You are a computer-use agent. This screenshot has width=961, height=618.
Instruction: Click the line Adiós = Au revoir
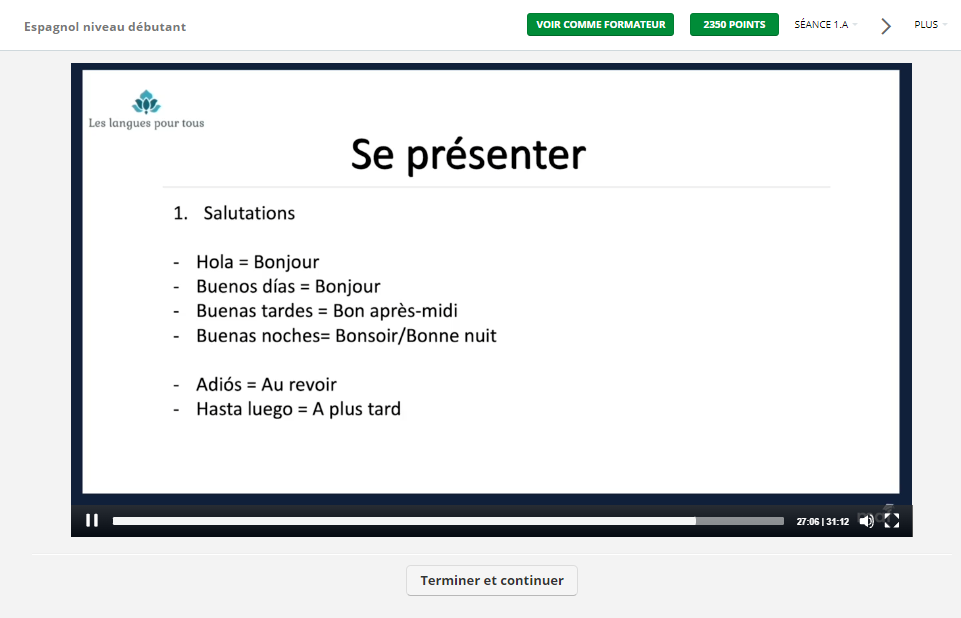(x=266, y=384)
